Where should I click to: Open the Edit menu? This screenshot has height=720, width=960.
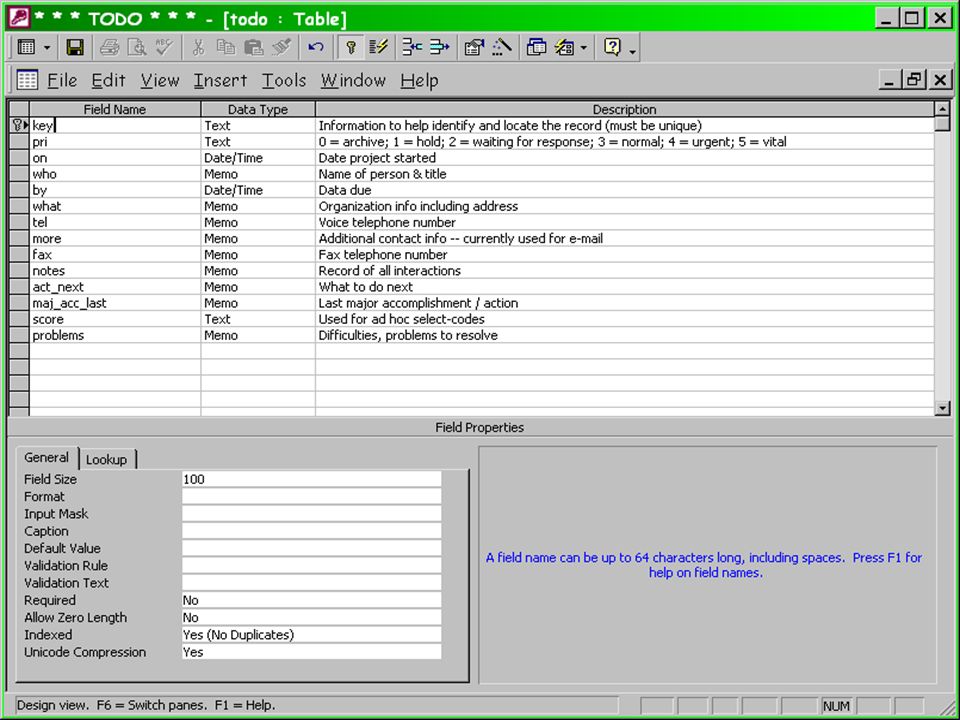tap(108, 80)
